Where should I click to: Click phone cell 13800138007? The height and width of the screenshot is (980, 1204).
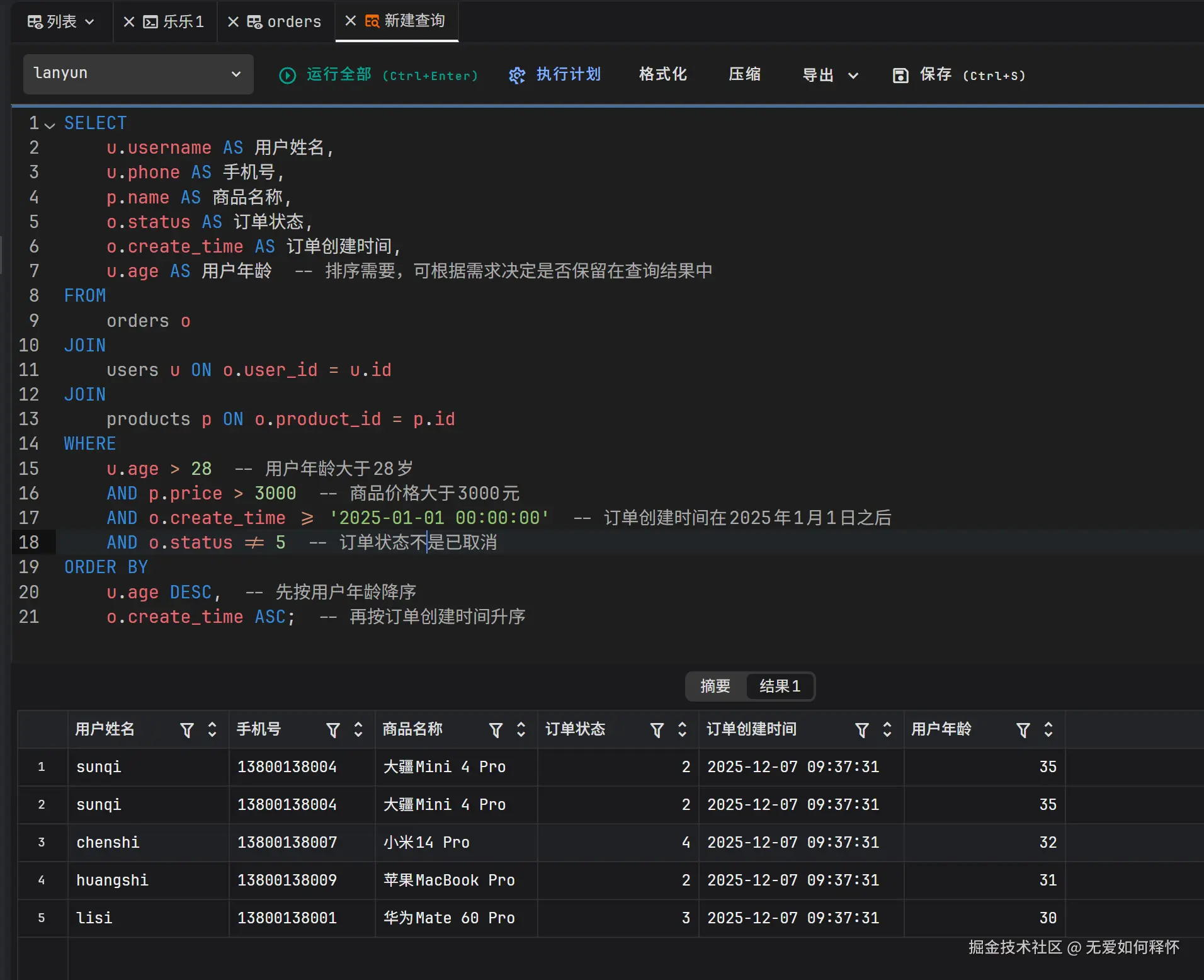click(x=302, y=843)
